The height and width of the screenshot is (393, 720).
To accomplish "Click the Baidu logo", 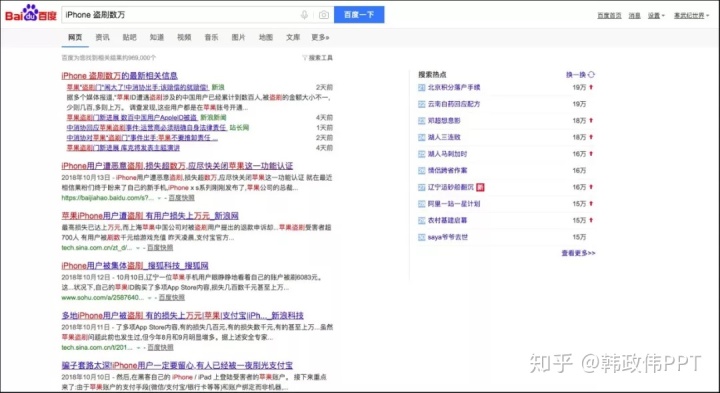I will pyautogui.click(x=31, y=14).
